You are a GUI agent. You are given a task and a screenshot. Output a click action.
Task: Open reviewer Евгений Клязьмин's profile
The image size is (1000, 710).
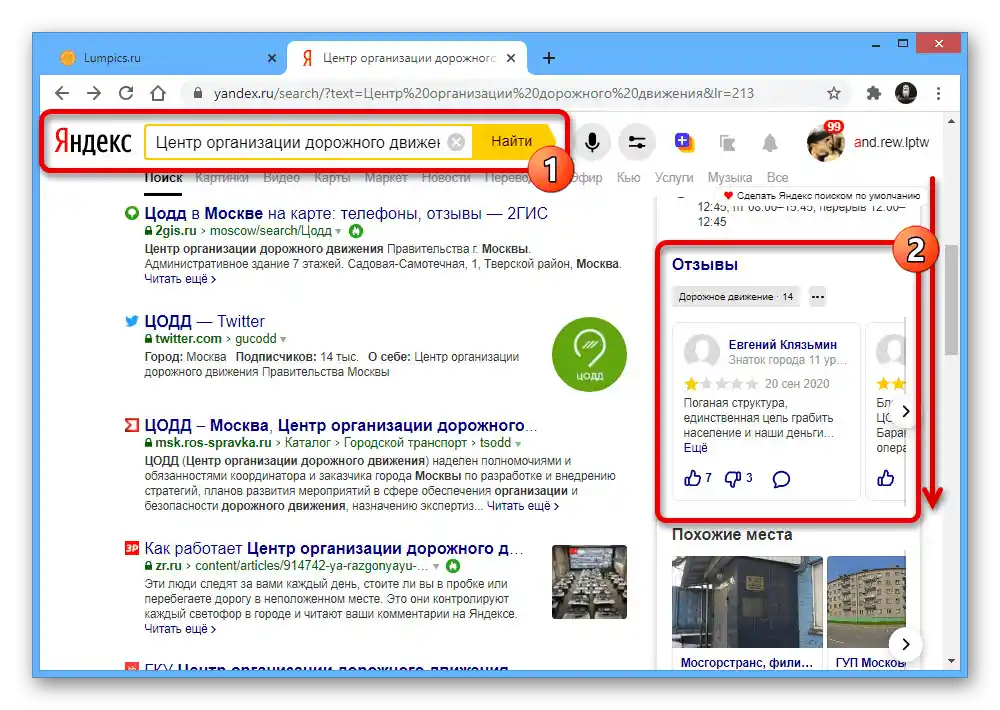click(783, 344)
